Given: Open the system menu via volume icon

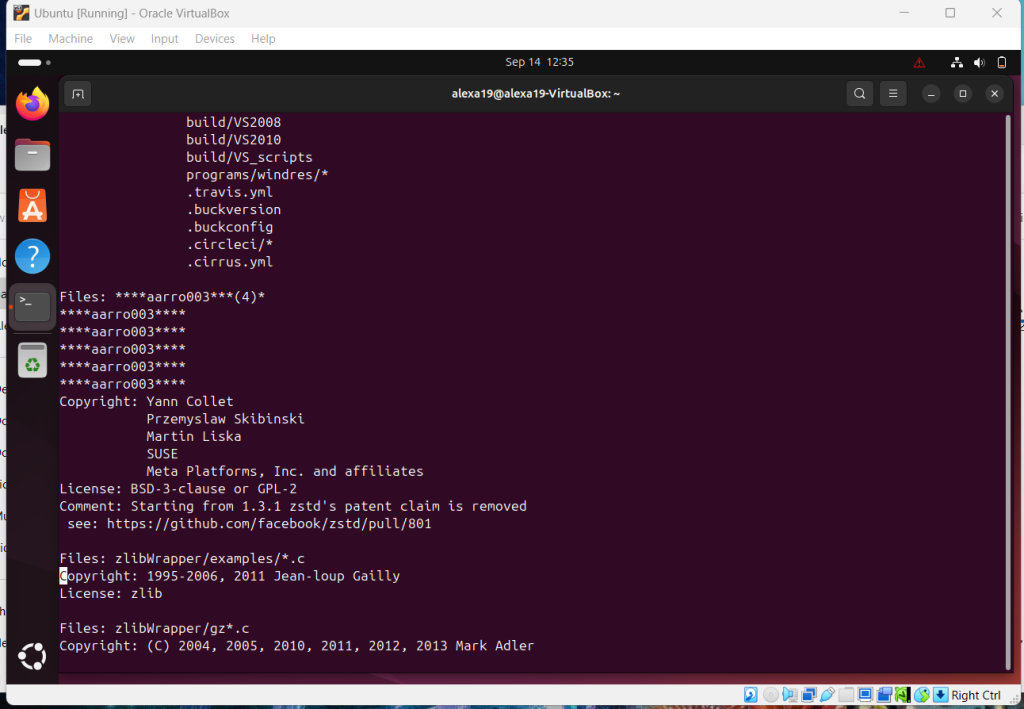Looking at the screenshot, I should click(978, 62).
